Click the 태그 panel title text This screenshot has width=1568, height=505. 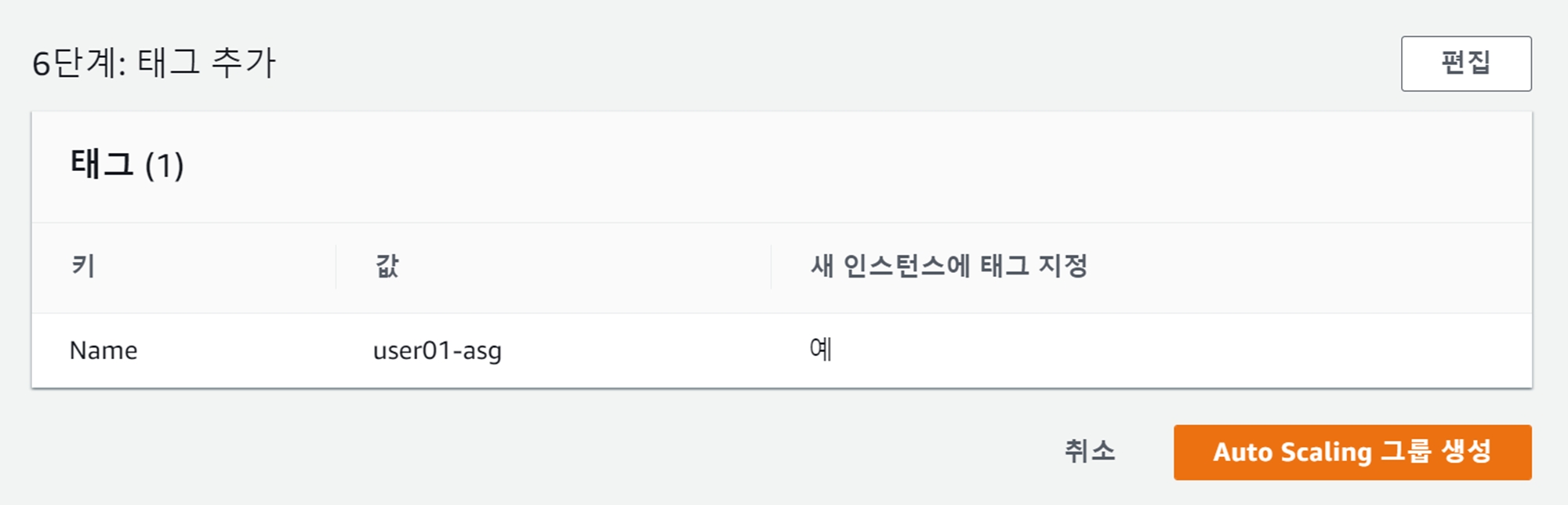click(x=102, y=165)
